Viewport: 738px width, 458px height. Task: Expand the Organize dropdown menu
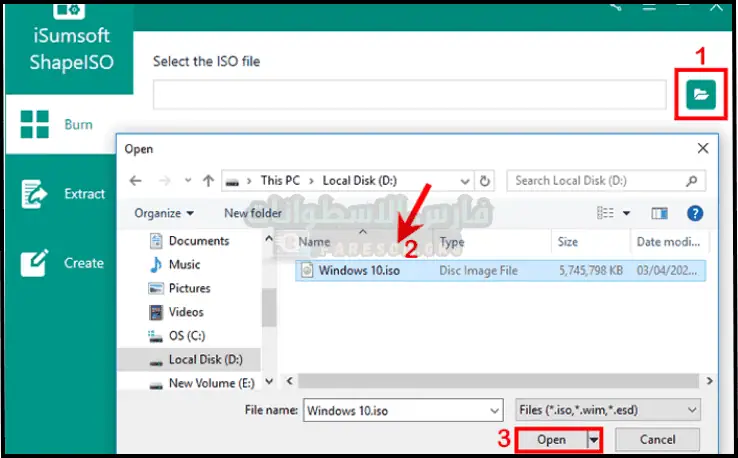(163, 213)
